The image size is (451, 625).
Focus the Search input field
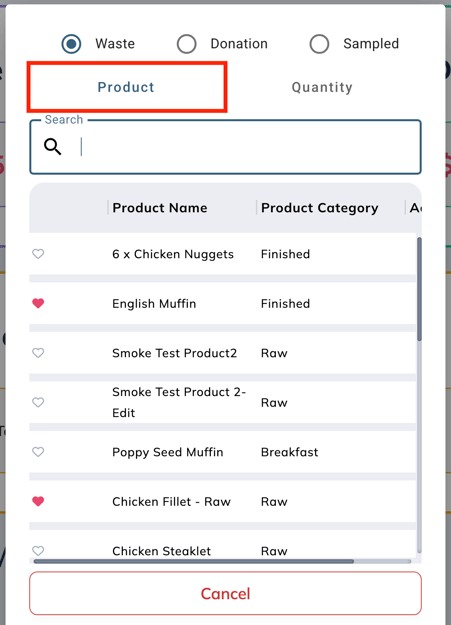(225, 147)
